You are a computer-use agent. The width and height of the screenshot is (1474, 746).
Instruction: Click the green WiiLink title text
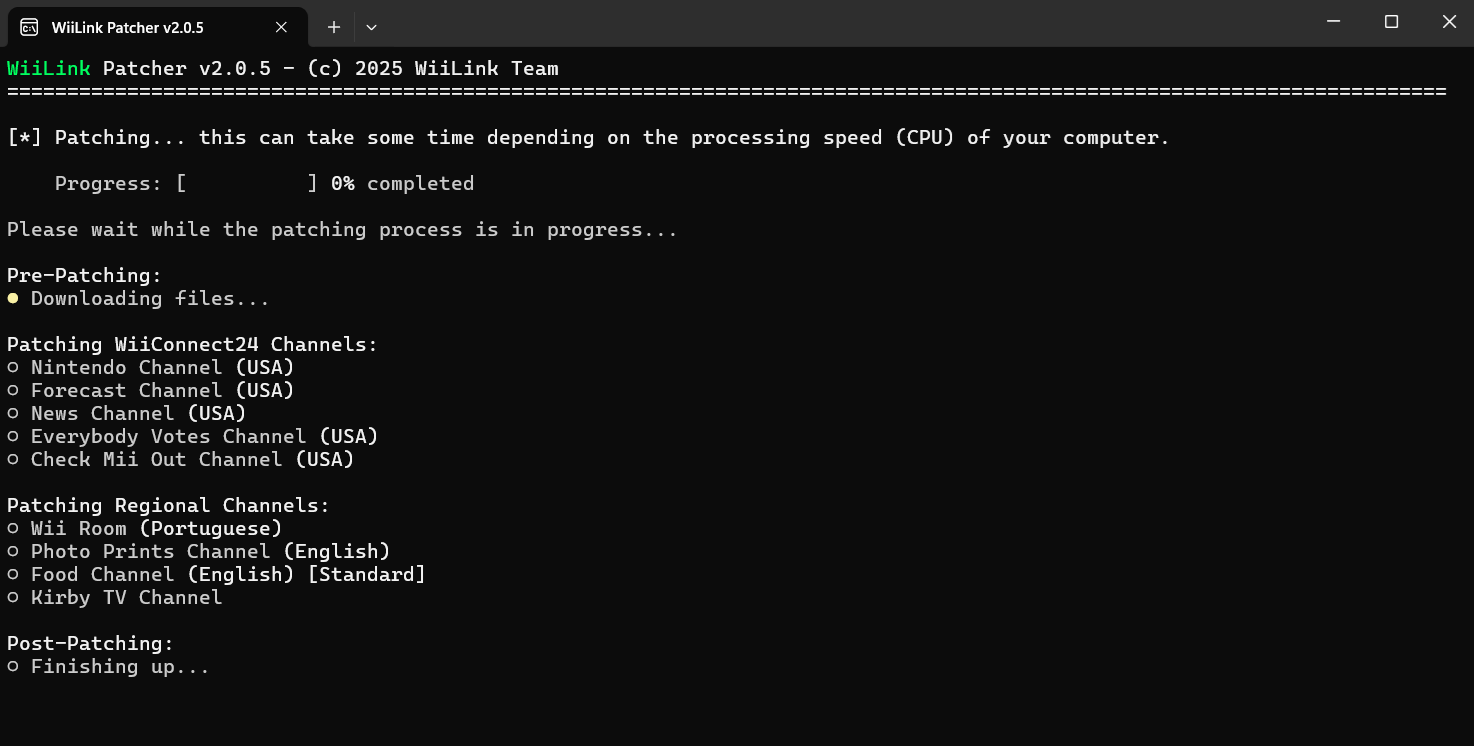(x=49, y=69)
